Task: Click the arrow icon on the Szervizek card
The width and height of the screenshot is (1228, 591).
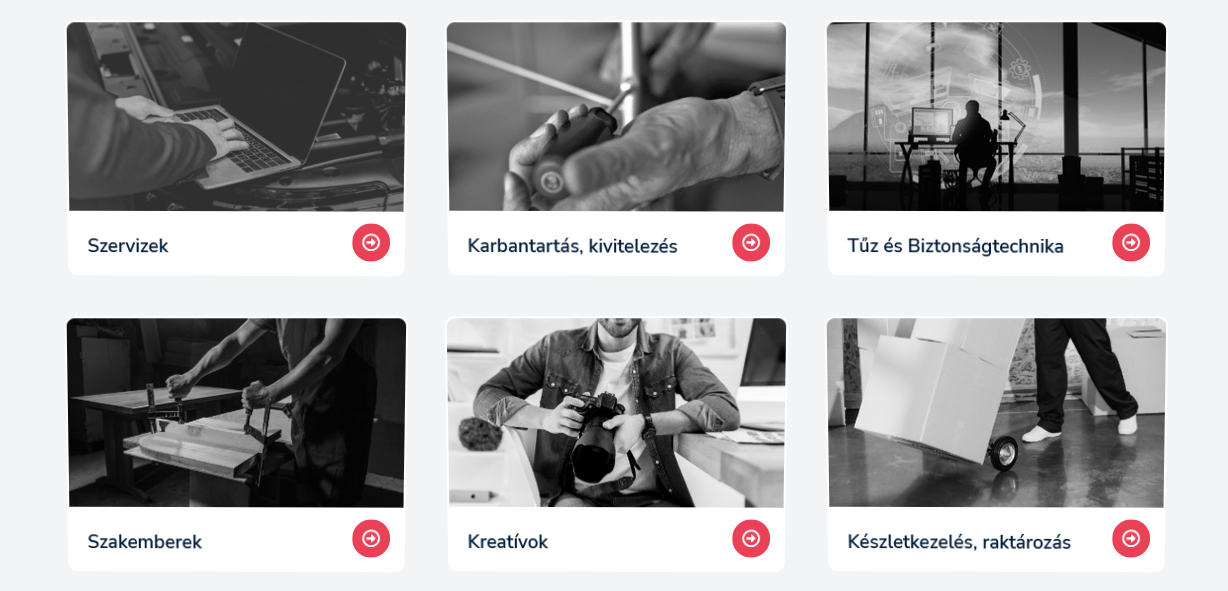Action: click(x=371, y=243)
